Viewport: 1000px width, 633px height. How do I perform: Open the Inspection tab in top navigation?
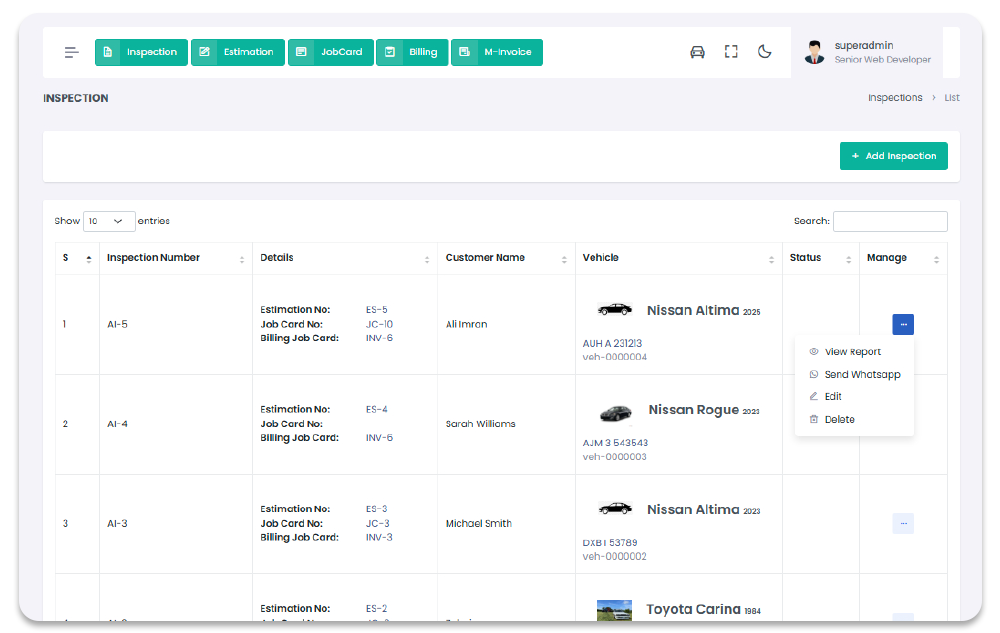(x=141, y=52)
